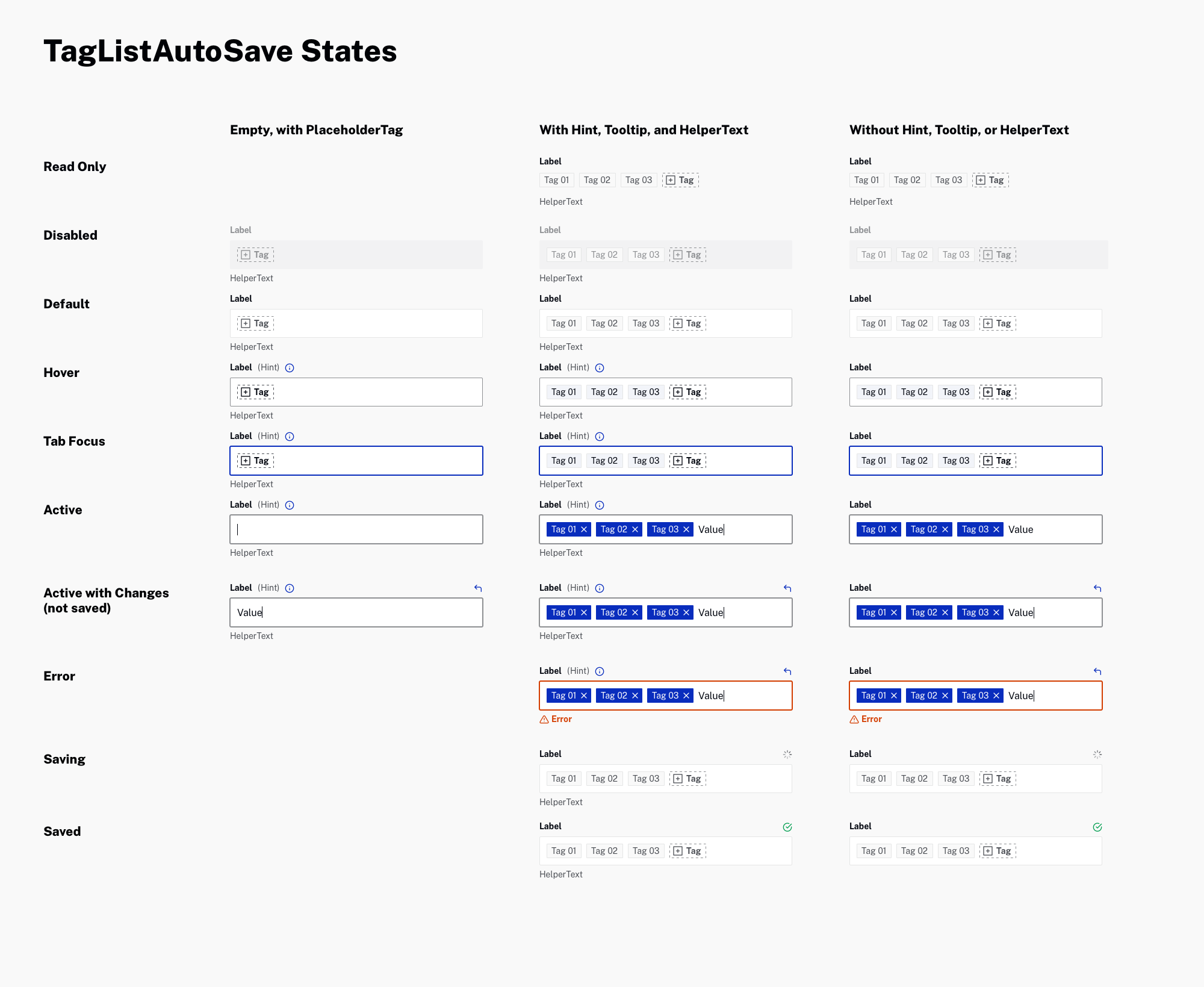Click the placeholder add Tag in the Default row of the Empty column

pos(256,323)
